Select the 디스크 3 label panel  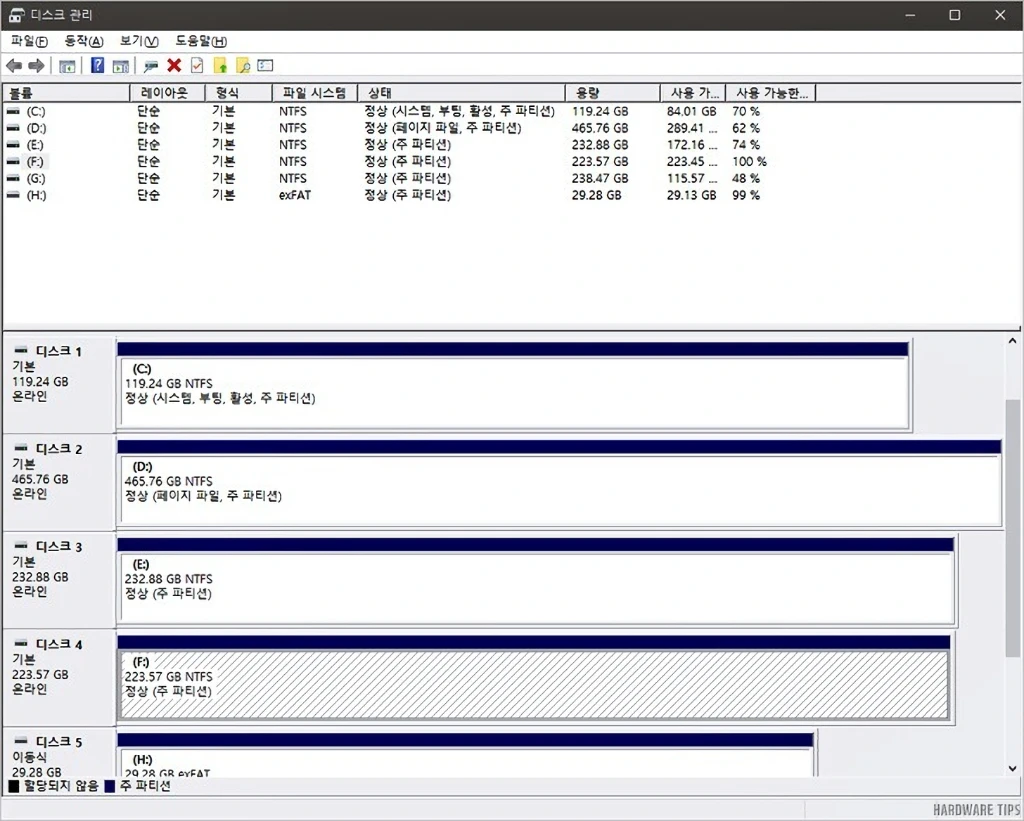(x=59, y=580)
